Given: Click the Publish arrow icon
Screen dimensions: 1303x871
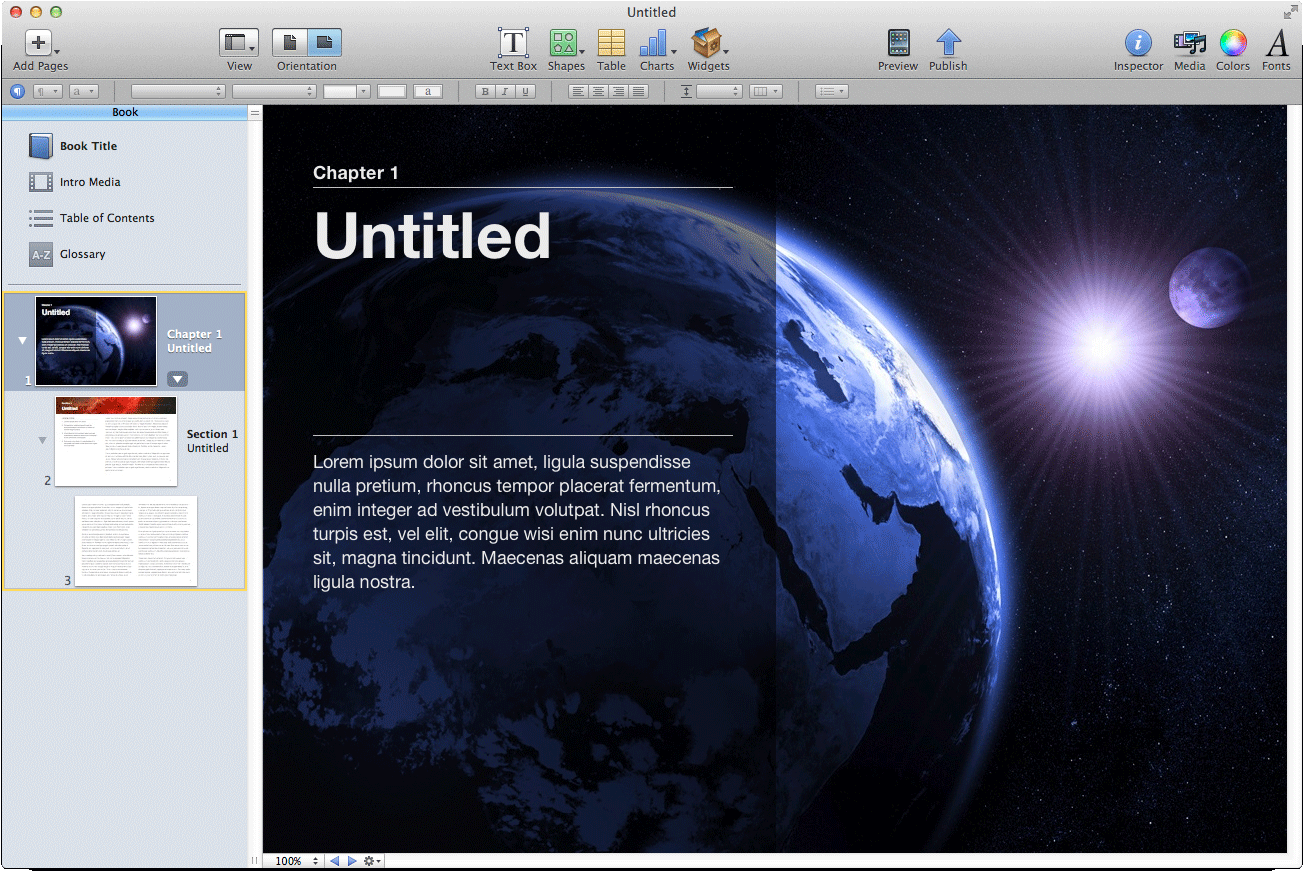Looking at the screenshot, I should pos(948,43).
